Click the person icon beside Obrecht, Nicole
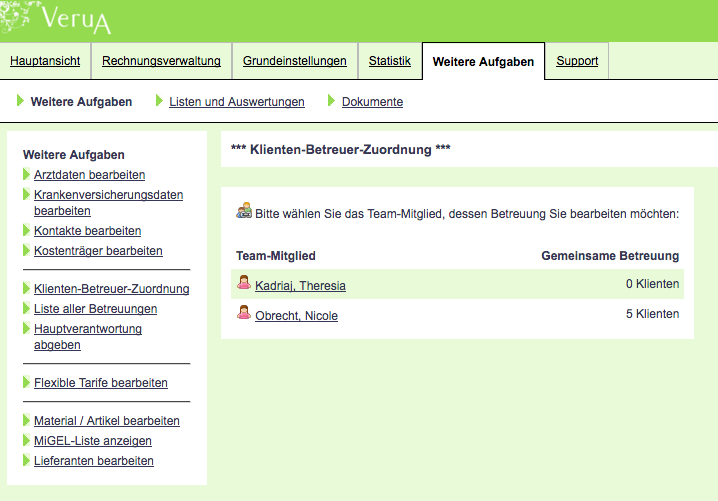 tap(244, 314)
